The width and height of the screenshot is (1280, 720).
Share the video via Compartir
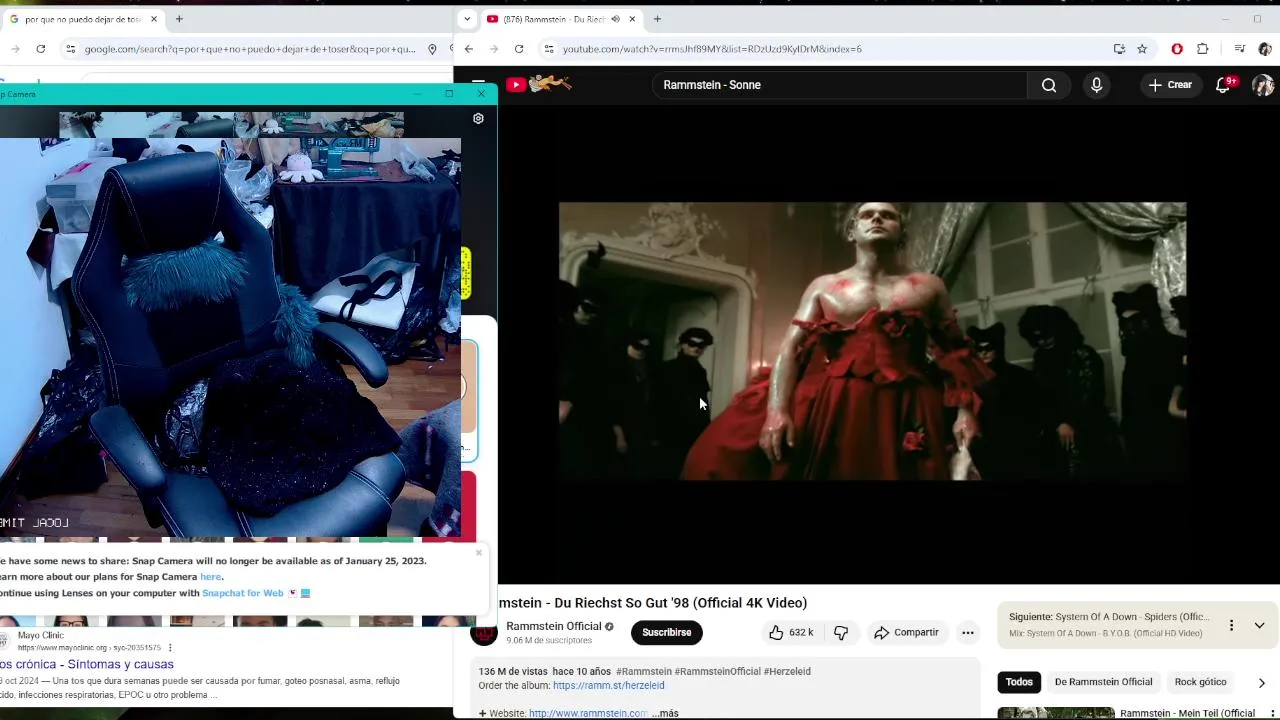906,632
